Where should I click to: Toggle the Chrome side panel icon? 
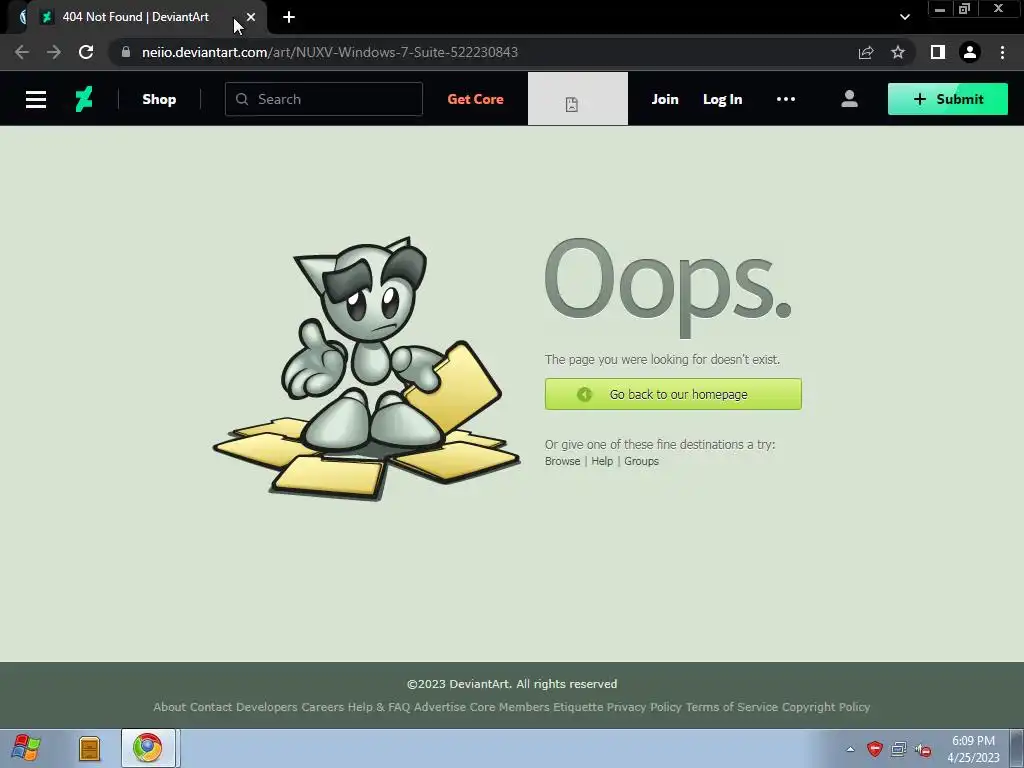click(938, 52)
